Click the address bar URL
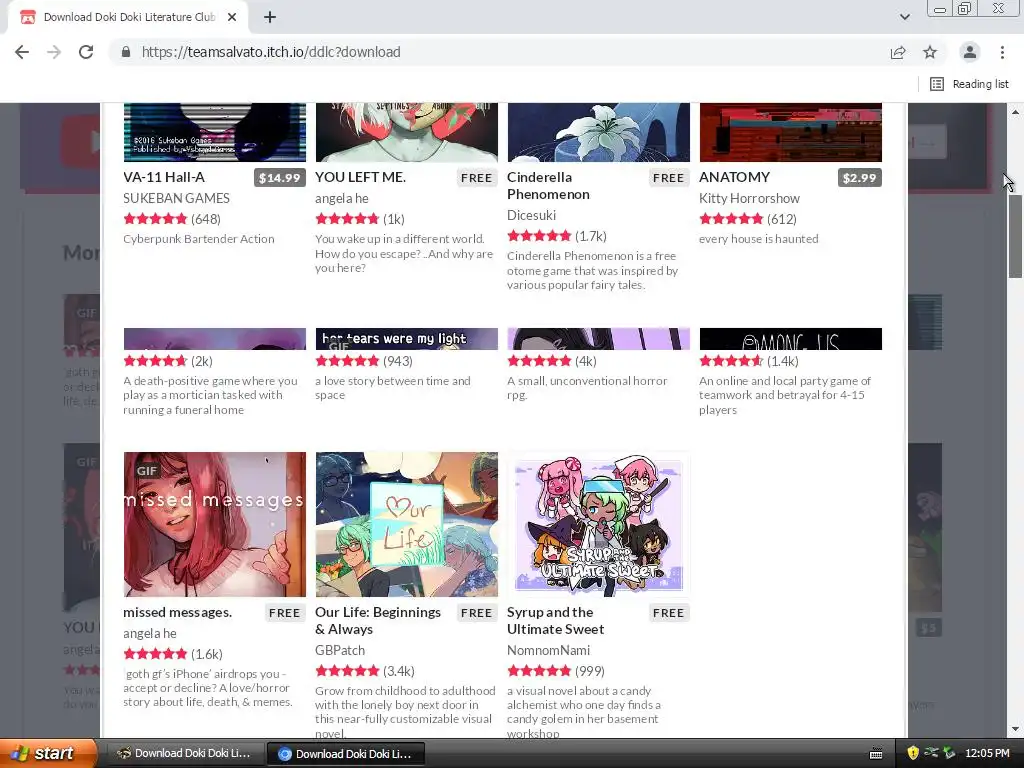 tap(271, 52)
